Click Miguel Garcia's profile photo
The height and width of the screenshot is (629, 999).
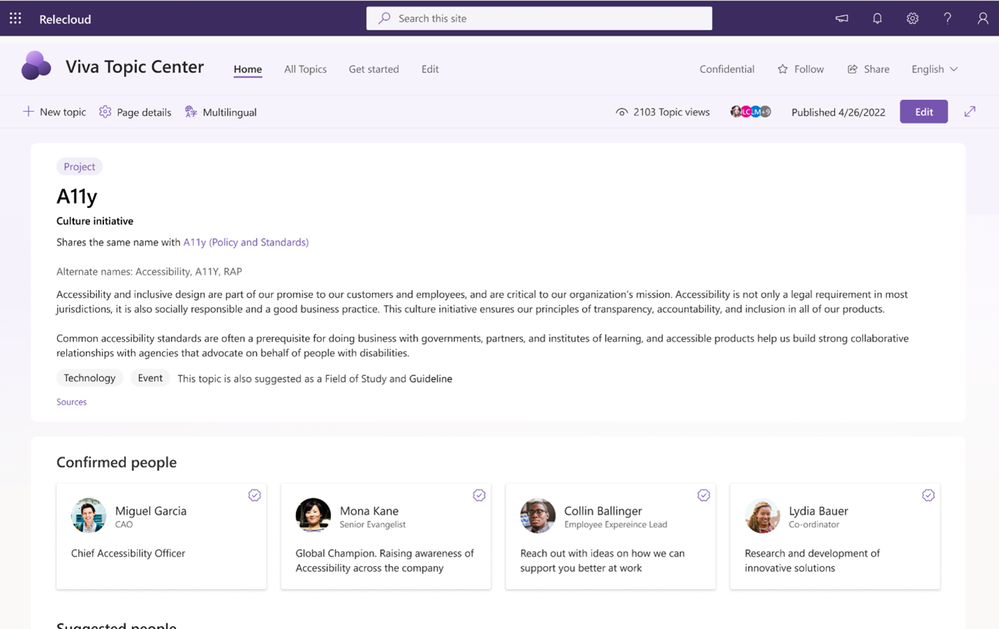89,515
